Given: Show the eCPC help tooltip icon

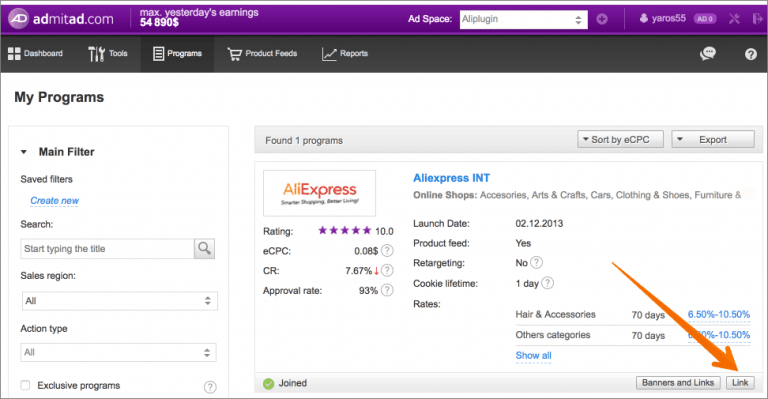Looking at the screenshot, I should (x=387, y=251).
